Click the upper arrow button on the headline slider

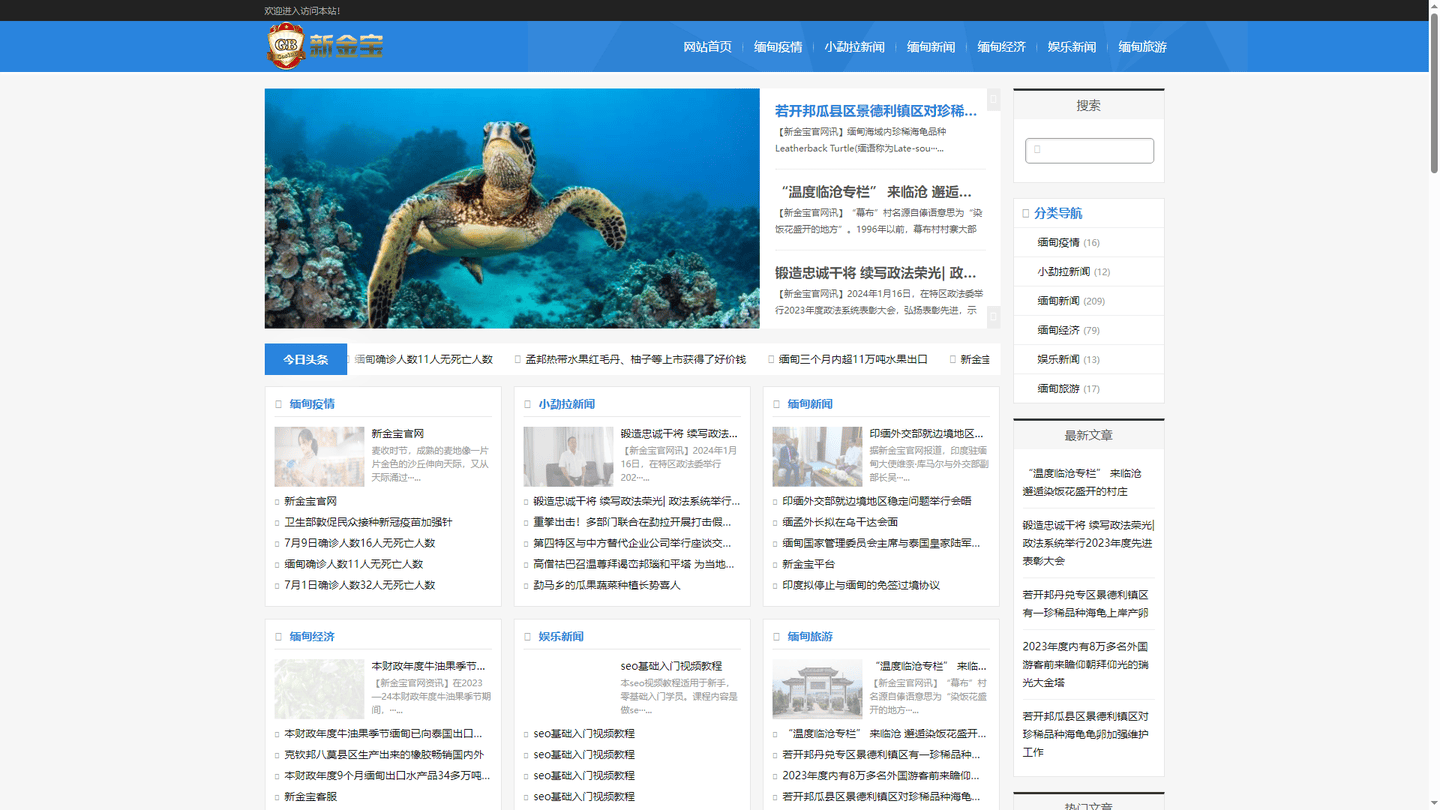993,99
